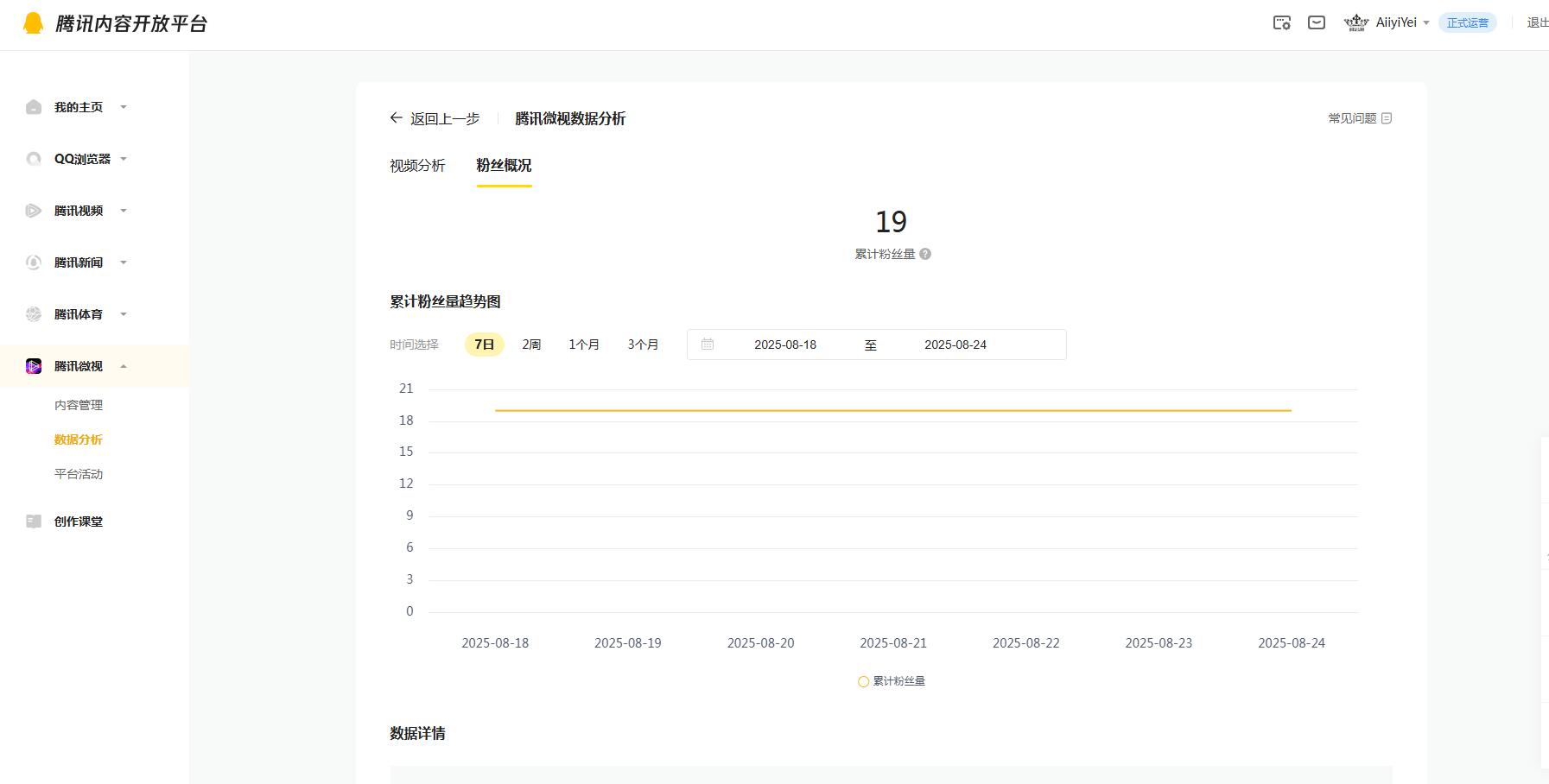The height and width of the screenshot is (784, 1549).
Task: Open the account settings icon in header
Action: (1282, 23)
